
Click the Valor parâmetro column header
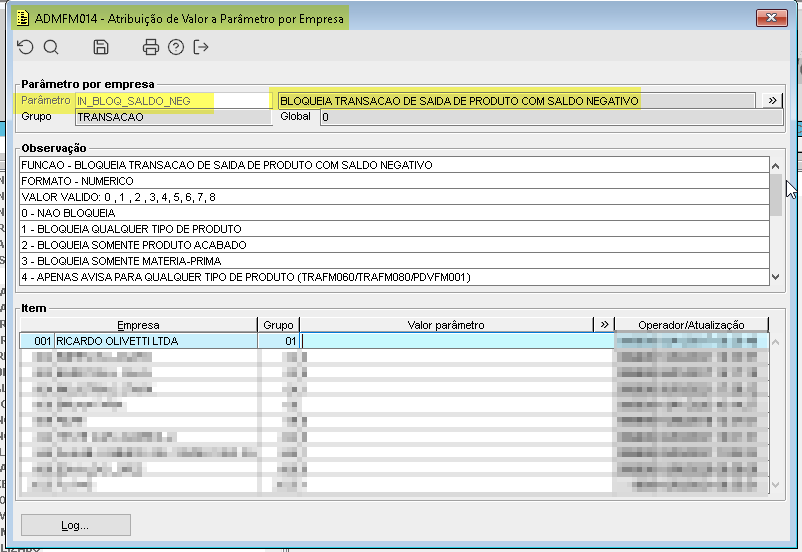pyautogui.click(x=446, y=325)
